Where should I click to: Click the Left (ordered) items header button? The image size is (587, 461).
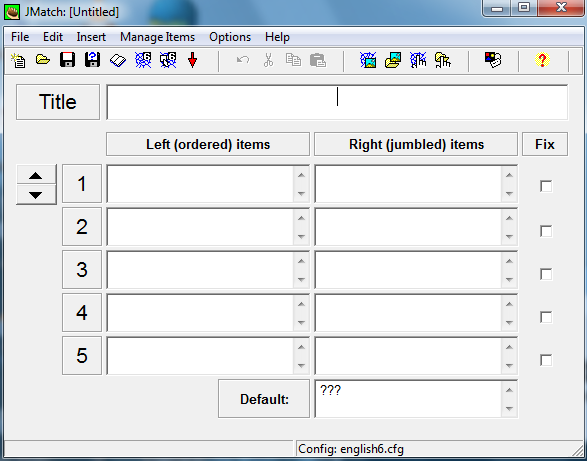[208, 144]
